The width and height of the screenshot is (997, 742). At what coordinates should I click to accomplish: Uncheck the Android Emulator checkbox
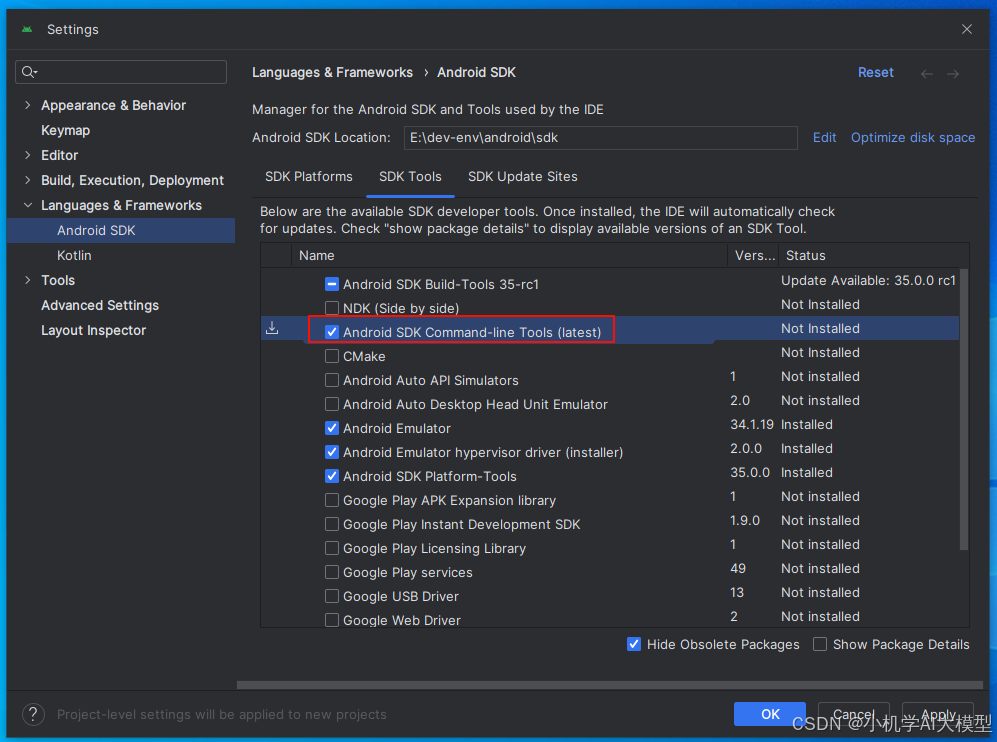(332, 429)
